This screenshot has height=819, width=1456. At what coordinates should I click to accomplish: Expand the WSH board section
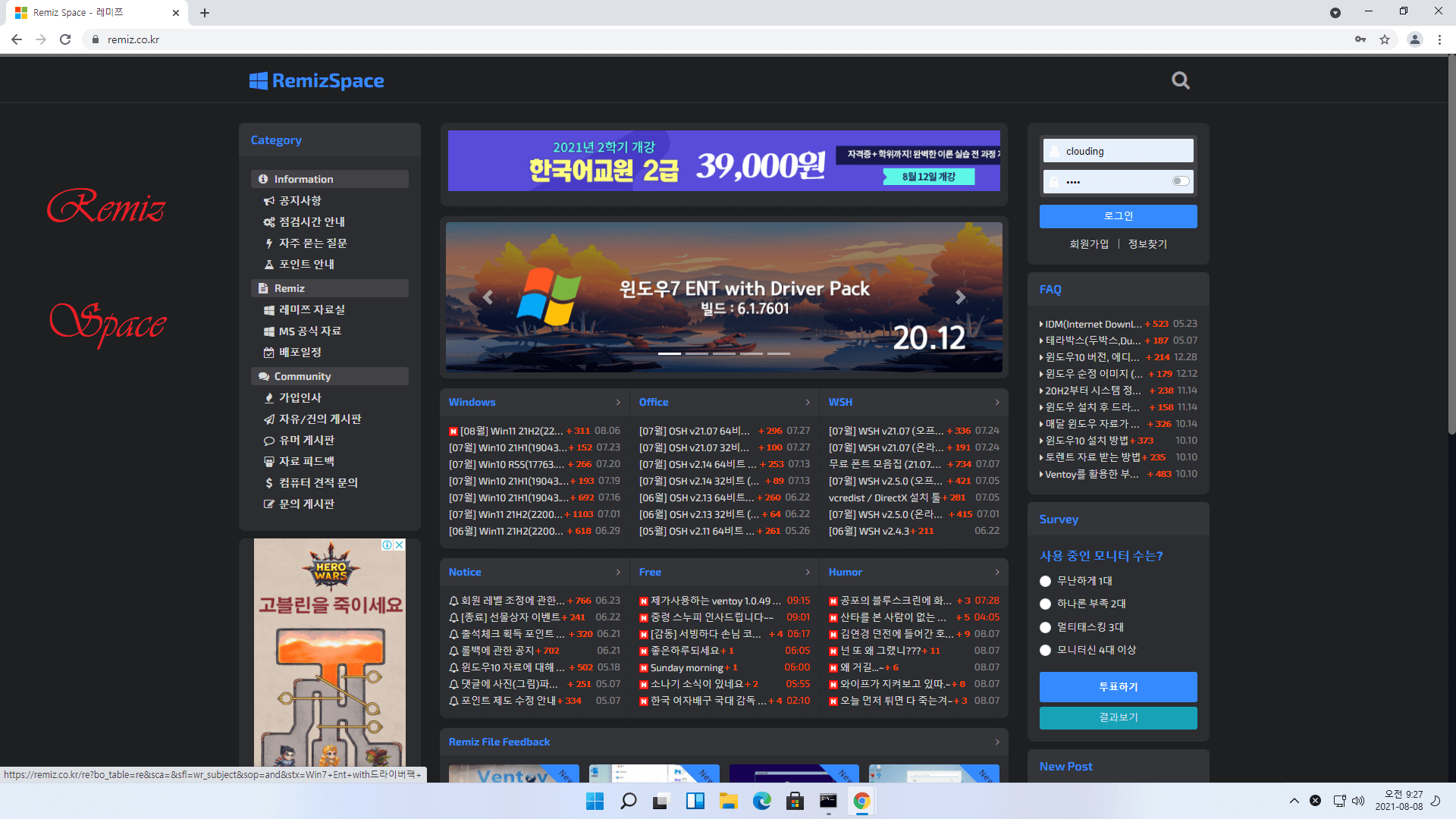point(997,402)
